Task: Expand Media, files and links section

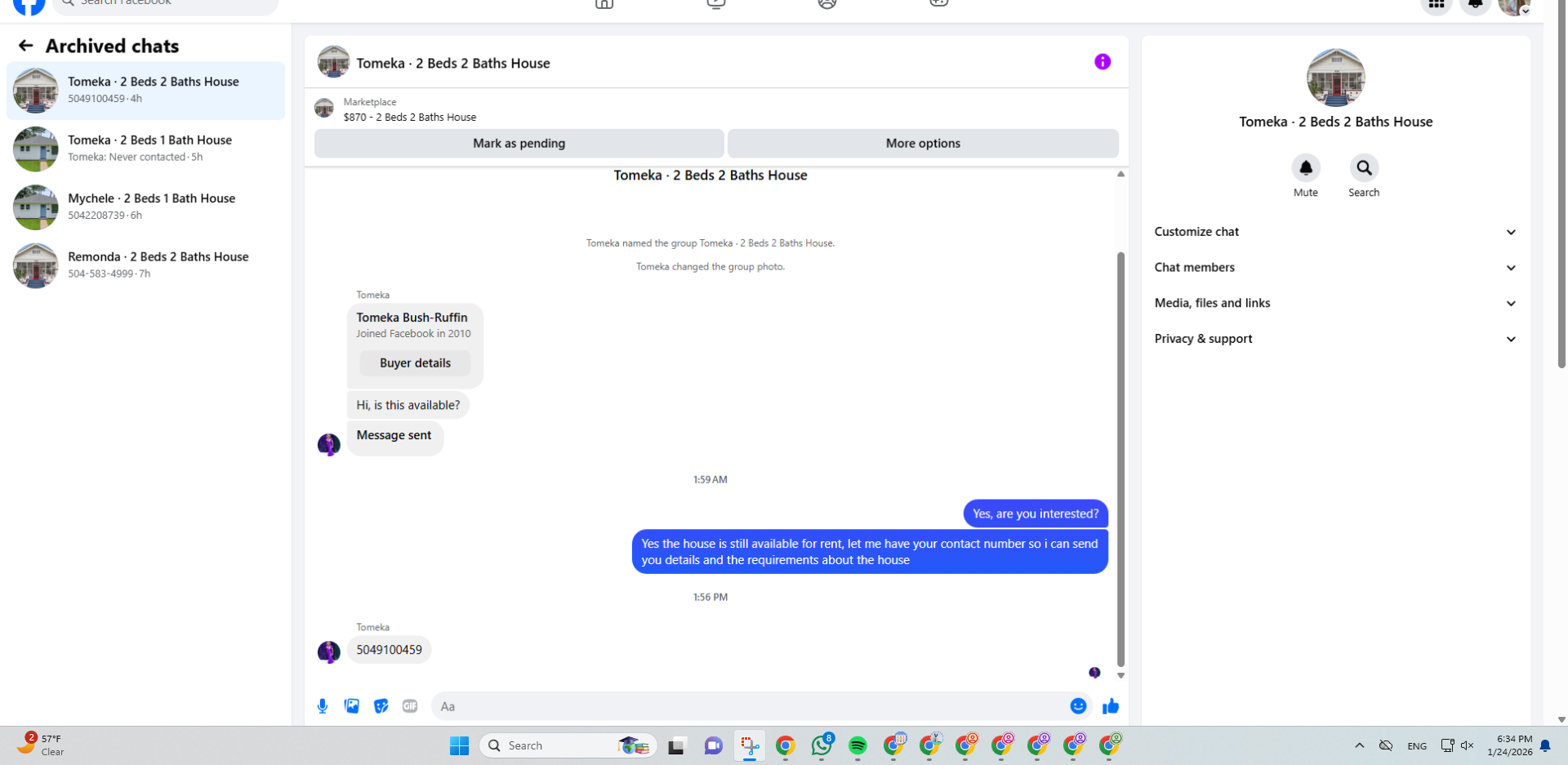Action: coord(1335,303)
